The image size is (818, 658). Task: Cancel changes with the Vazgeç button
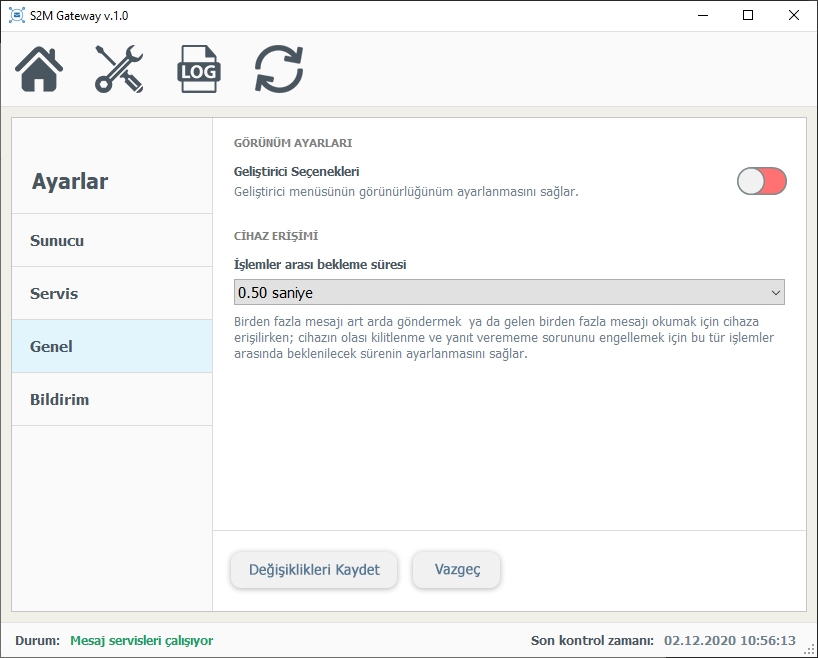point(457,570)
